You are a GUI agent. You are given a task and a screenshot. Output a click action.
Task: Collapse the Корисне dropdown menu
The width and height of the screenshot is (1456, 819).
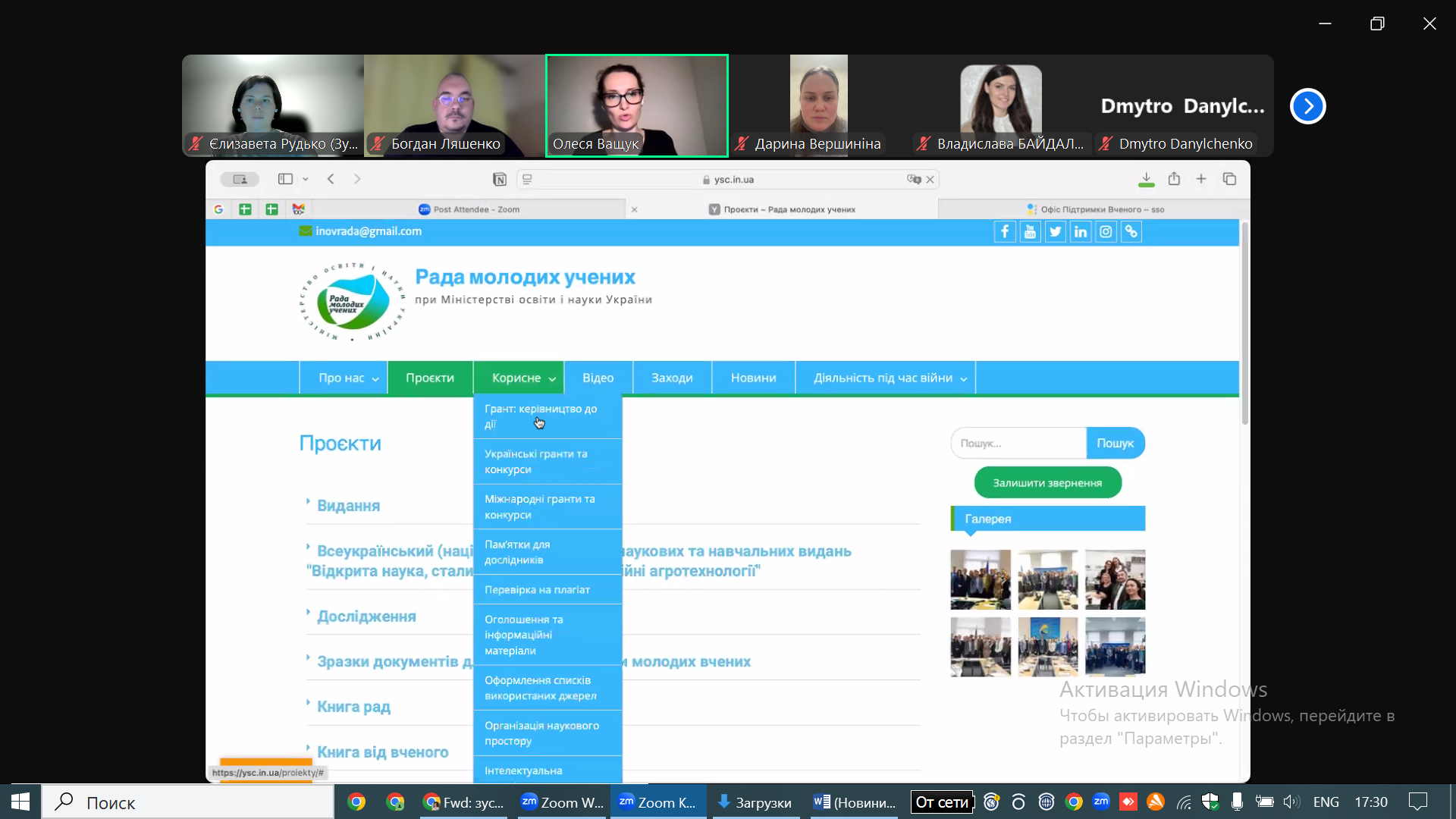519,378
